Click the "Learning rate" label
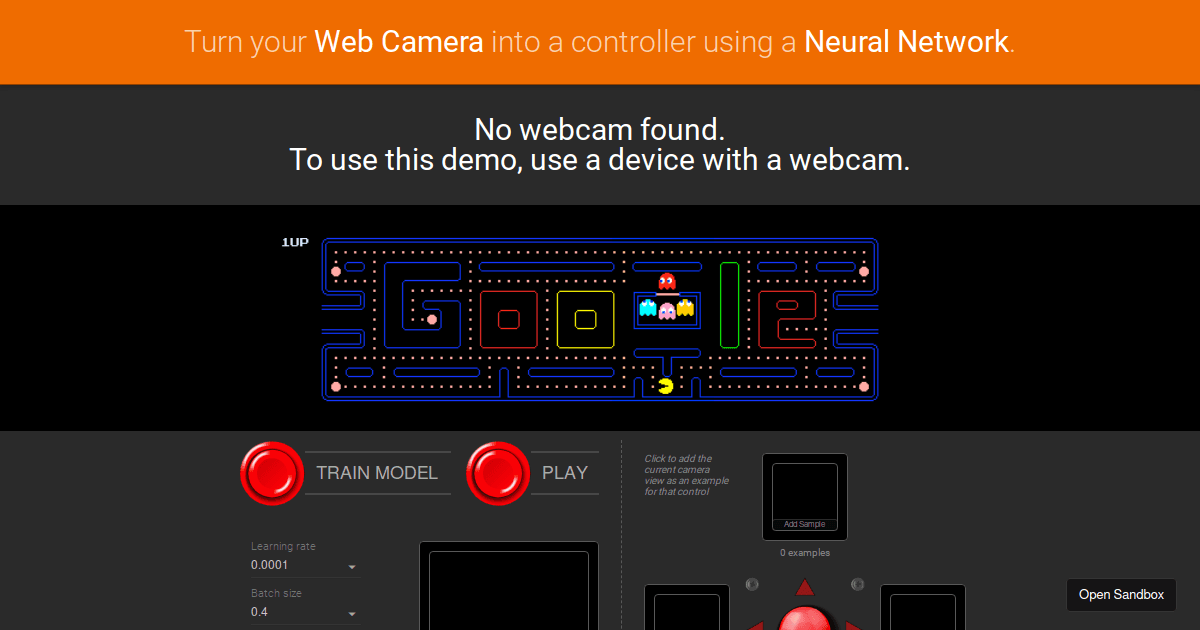This screenshot has height=630, width=1200. (283, 546)
